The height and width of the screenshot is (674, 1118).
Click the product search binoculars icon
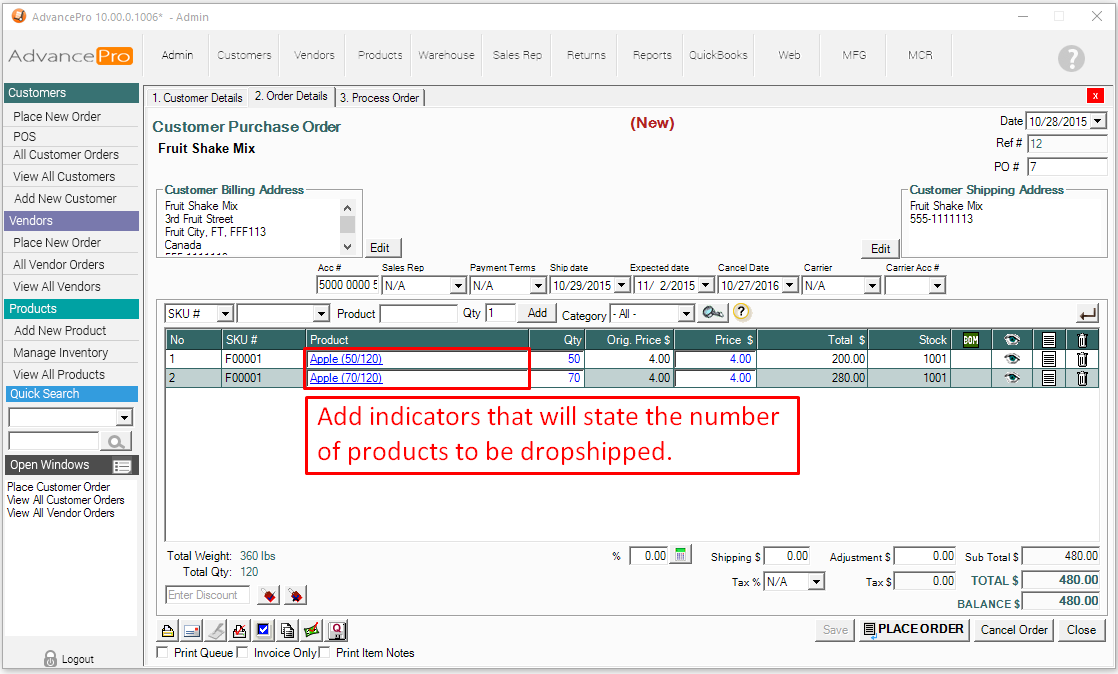click(712, 313)
